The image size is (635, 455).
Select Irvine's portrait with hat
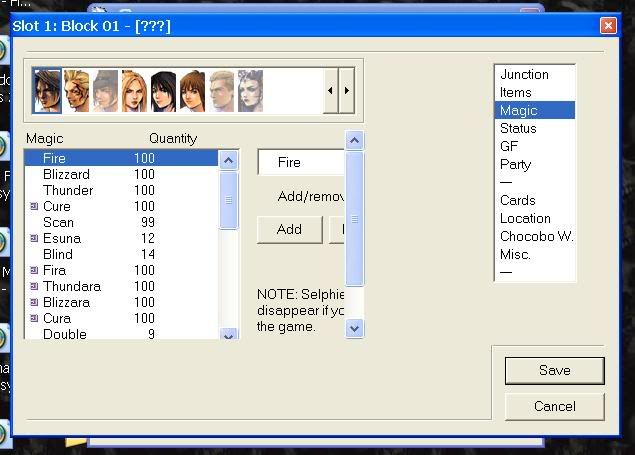(105, 91)
